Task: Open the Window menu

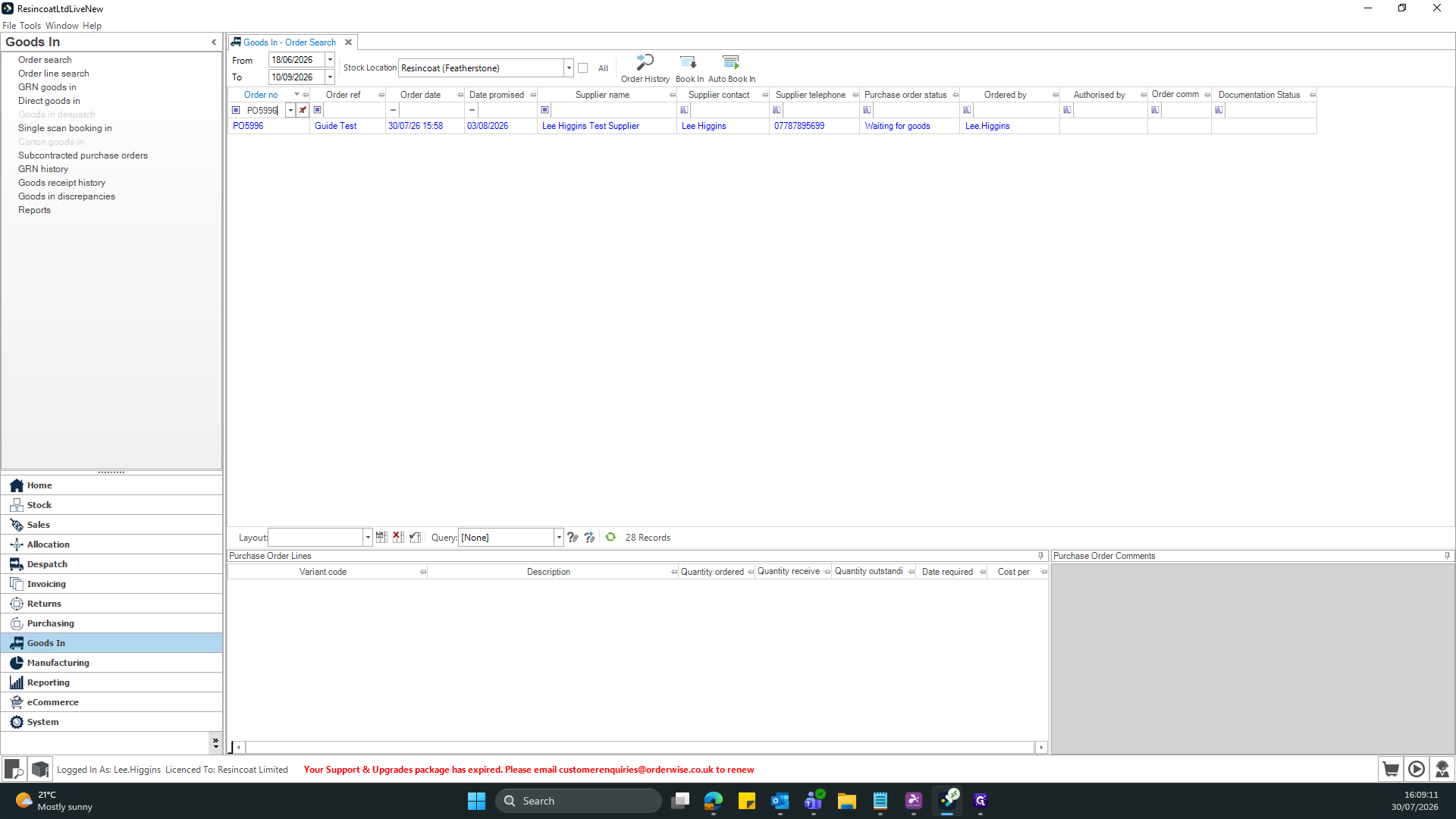Action: tap(62, 25)
